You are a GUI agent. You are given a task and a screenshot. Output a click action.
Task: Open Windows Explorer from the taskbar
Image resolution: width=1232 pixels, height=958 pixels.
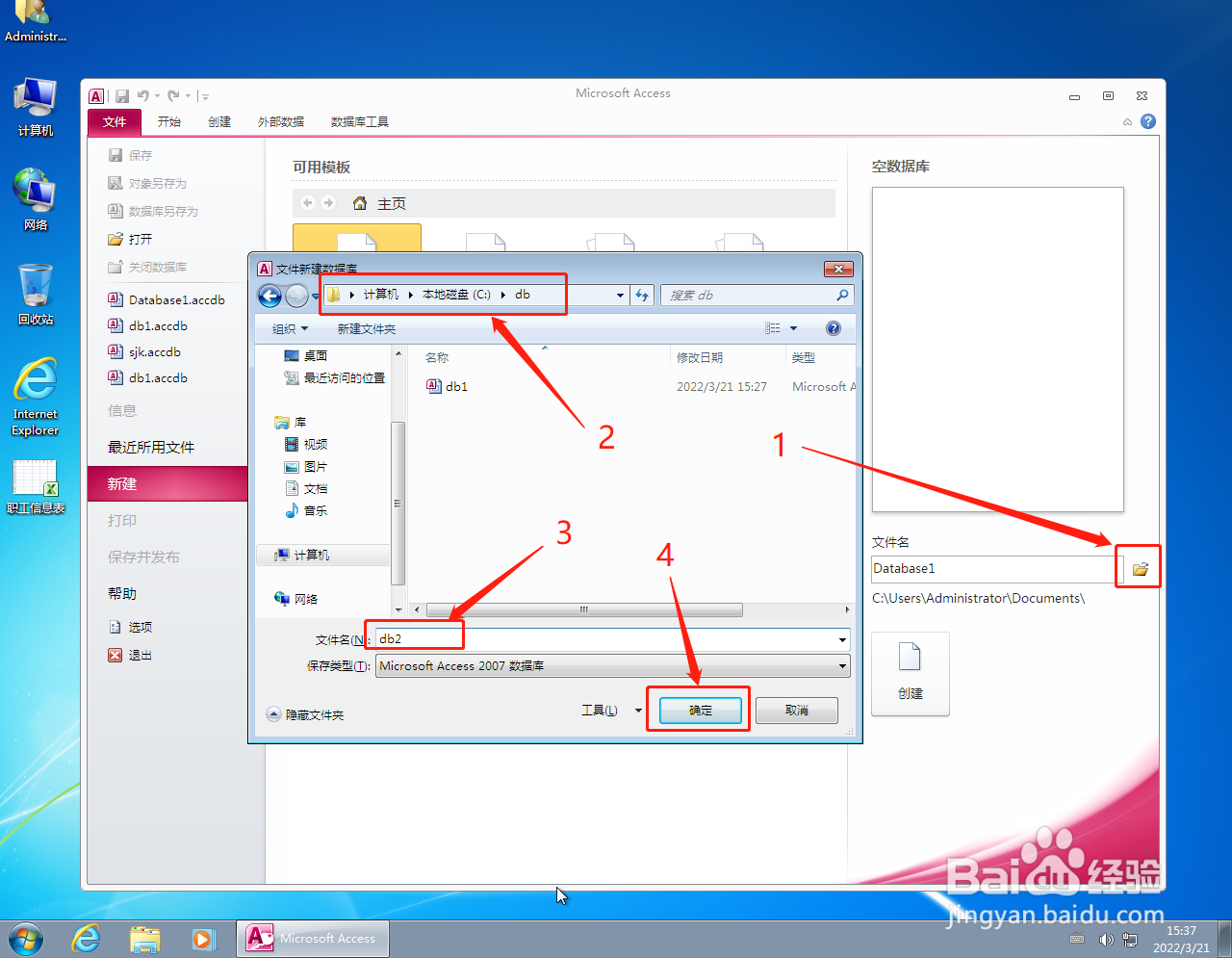point(144,938)
